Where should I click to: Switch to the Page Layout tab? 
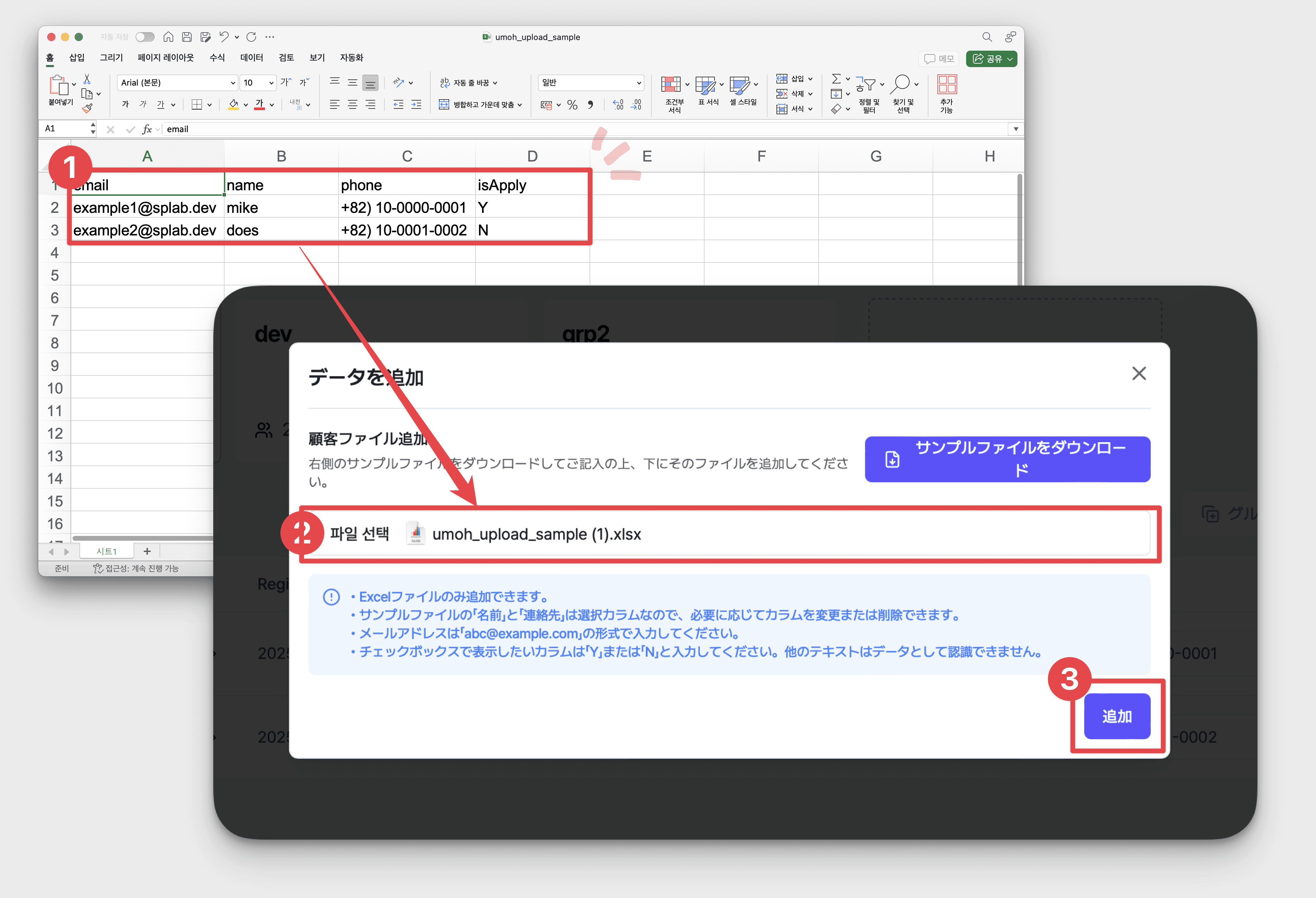[165, 58]
